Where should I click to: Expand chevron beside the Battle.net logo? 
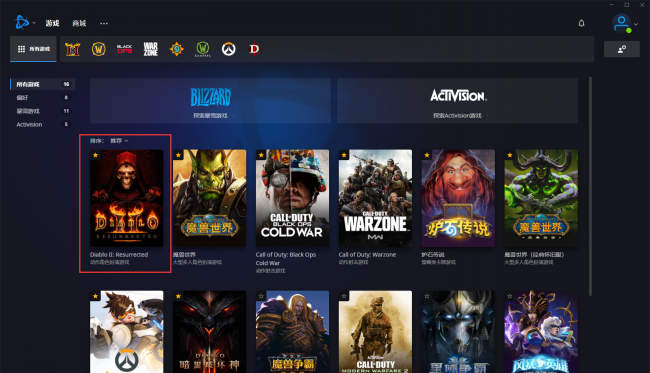click(34, 23)
